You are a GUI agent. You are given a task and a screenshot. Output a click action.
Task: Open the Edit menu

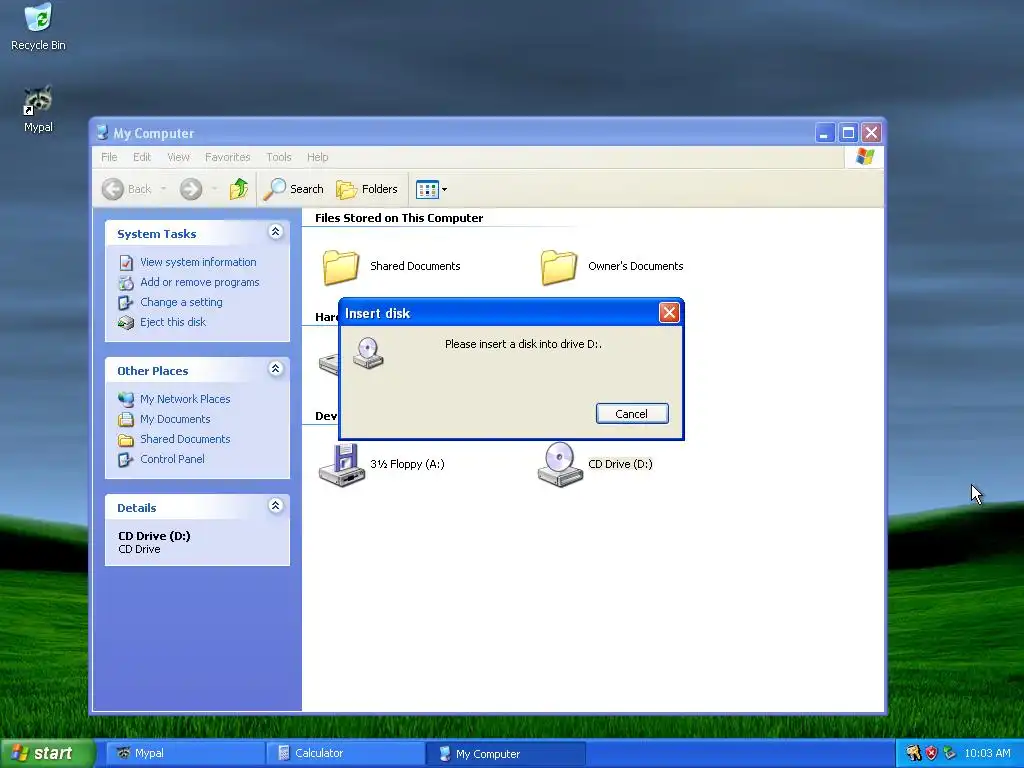point(142,157)
